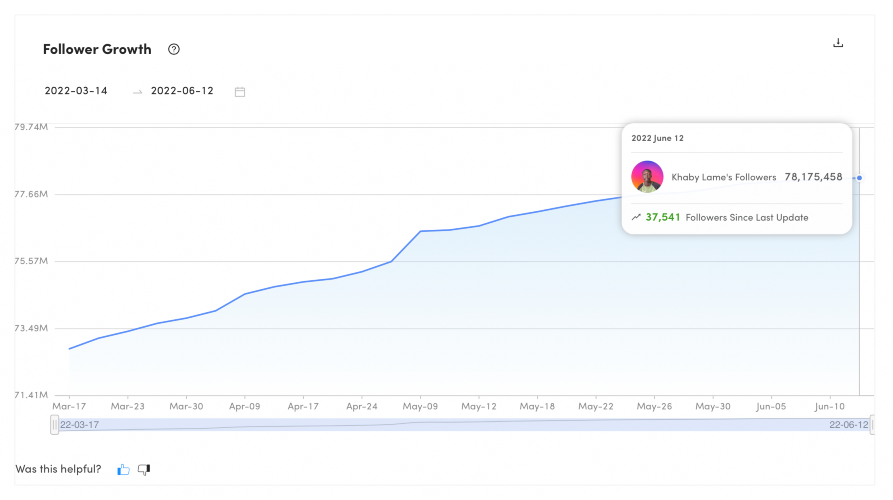This screenshot has height=500, width=893.
Task: Click the right range slider handle
Action: (872, 425)
